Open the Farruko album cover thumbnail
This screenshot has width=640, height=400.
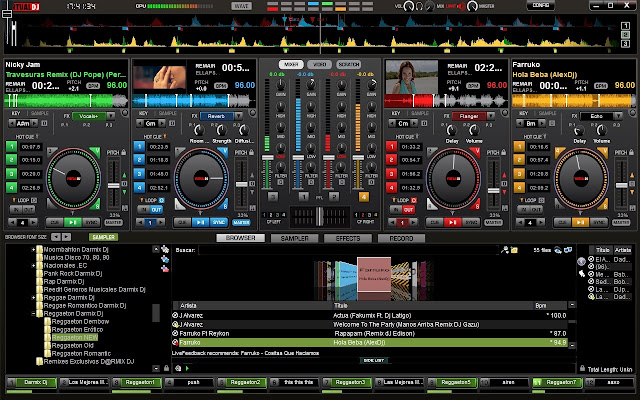373,274
